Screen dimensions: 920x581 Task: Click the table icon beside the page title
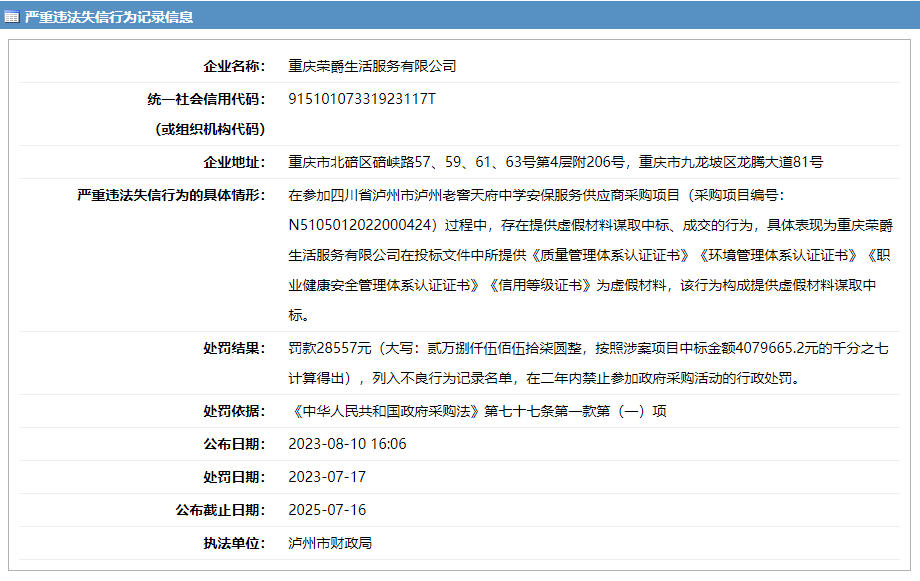[x=14, y=15]
